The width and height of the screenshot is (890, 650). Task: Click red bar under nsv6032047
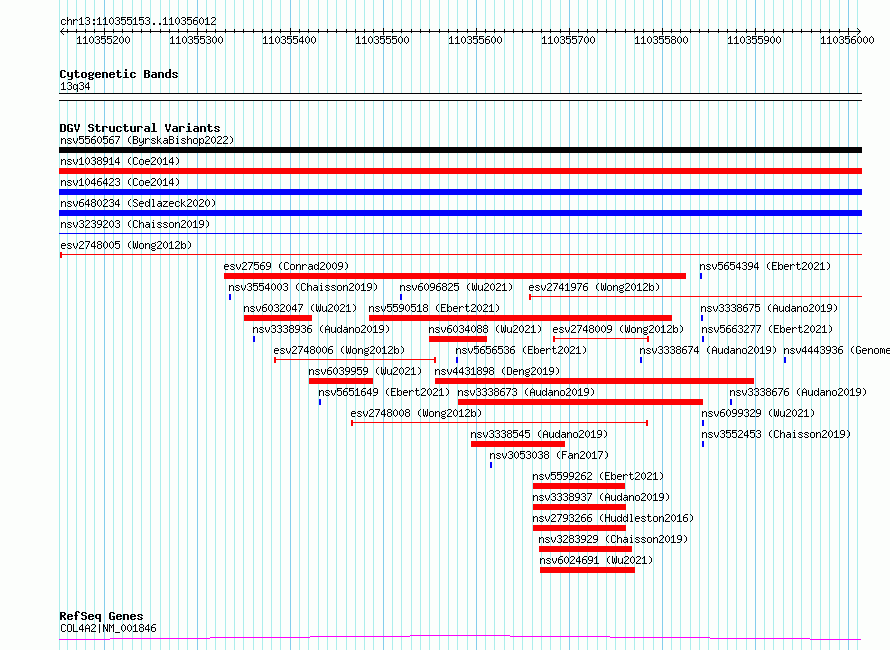click(278, 318)
